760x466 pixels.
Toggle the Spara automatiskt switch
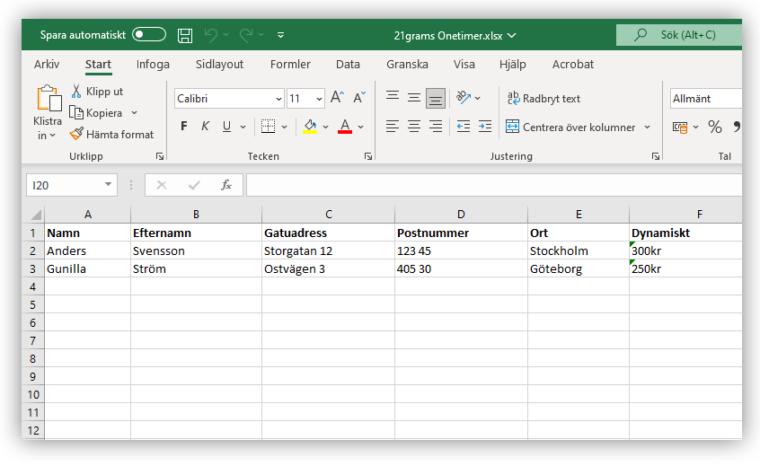tap(149, 34)
